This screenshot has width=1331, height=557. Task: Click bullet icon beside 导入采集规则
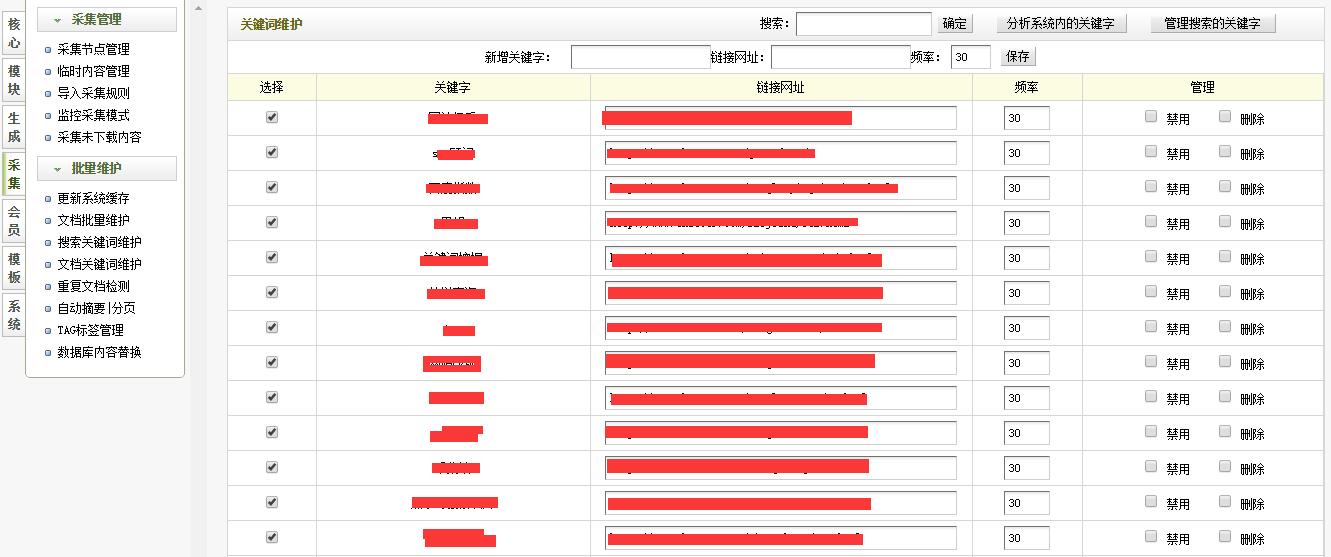click(48, 94)
